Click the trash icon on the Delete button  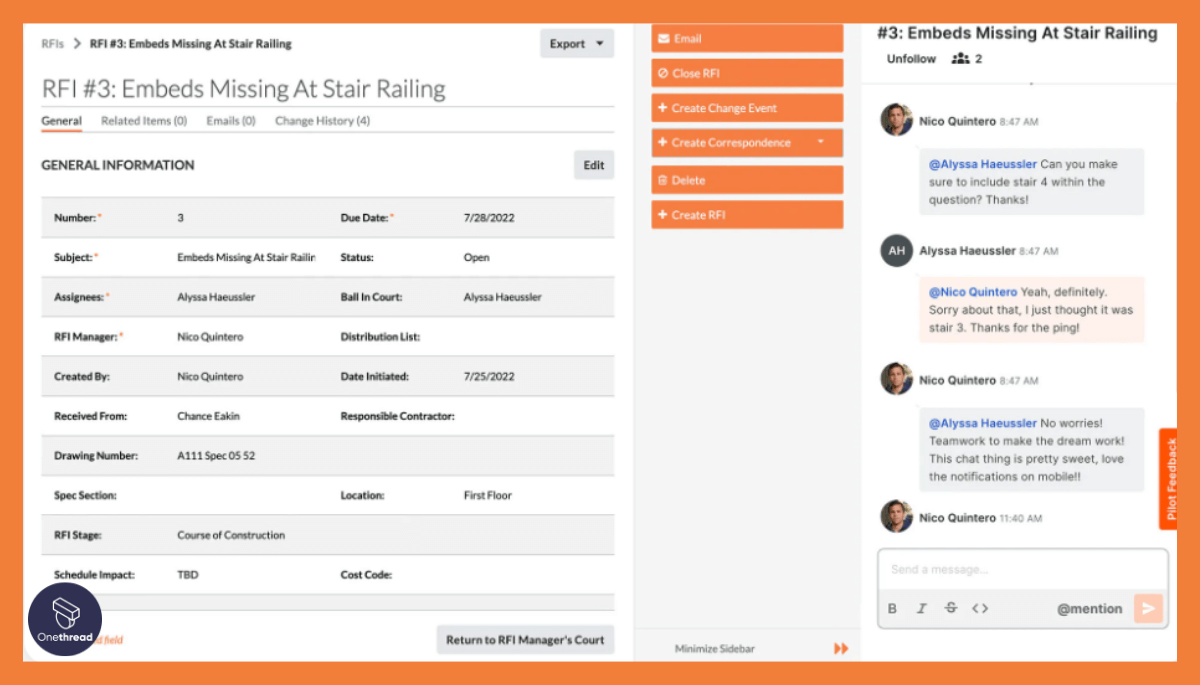664,179
